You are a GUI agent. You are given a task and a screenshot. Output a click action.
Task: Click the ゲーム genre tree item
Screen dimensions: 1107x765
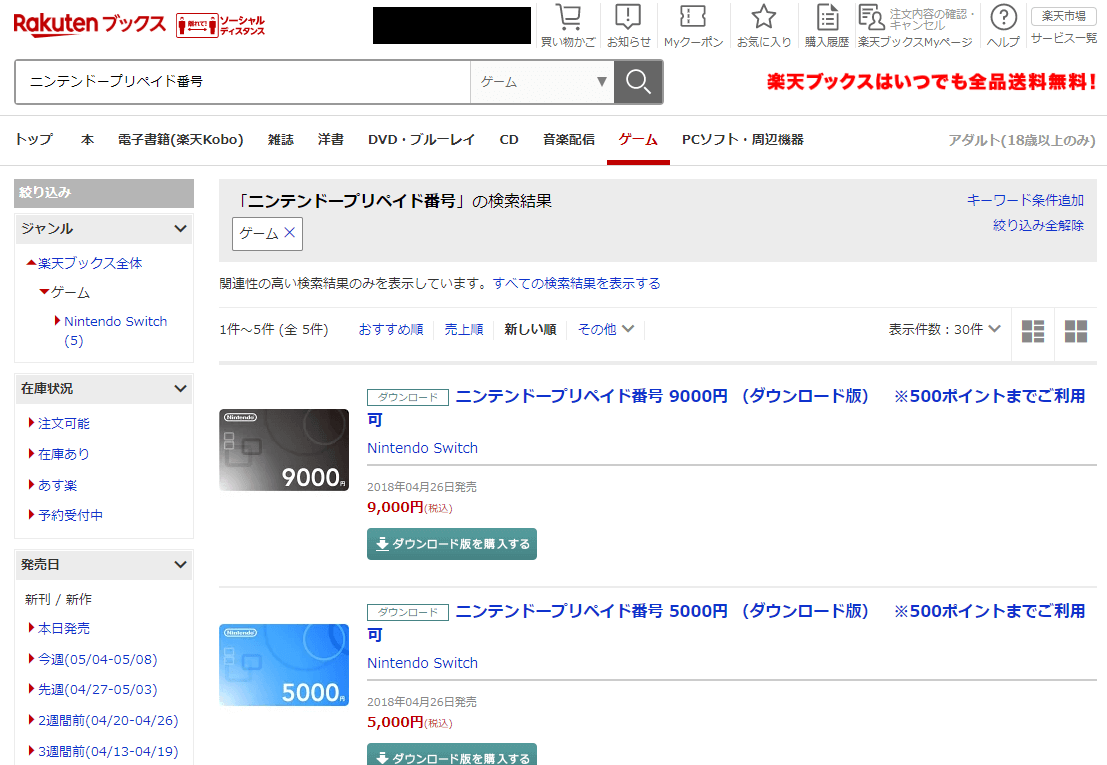[x=70, y=292]
